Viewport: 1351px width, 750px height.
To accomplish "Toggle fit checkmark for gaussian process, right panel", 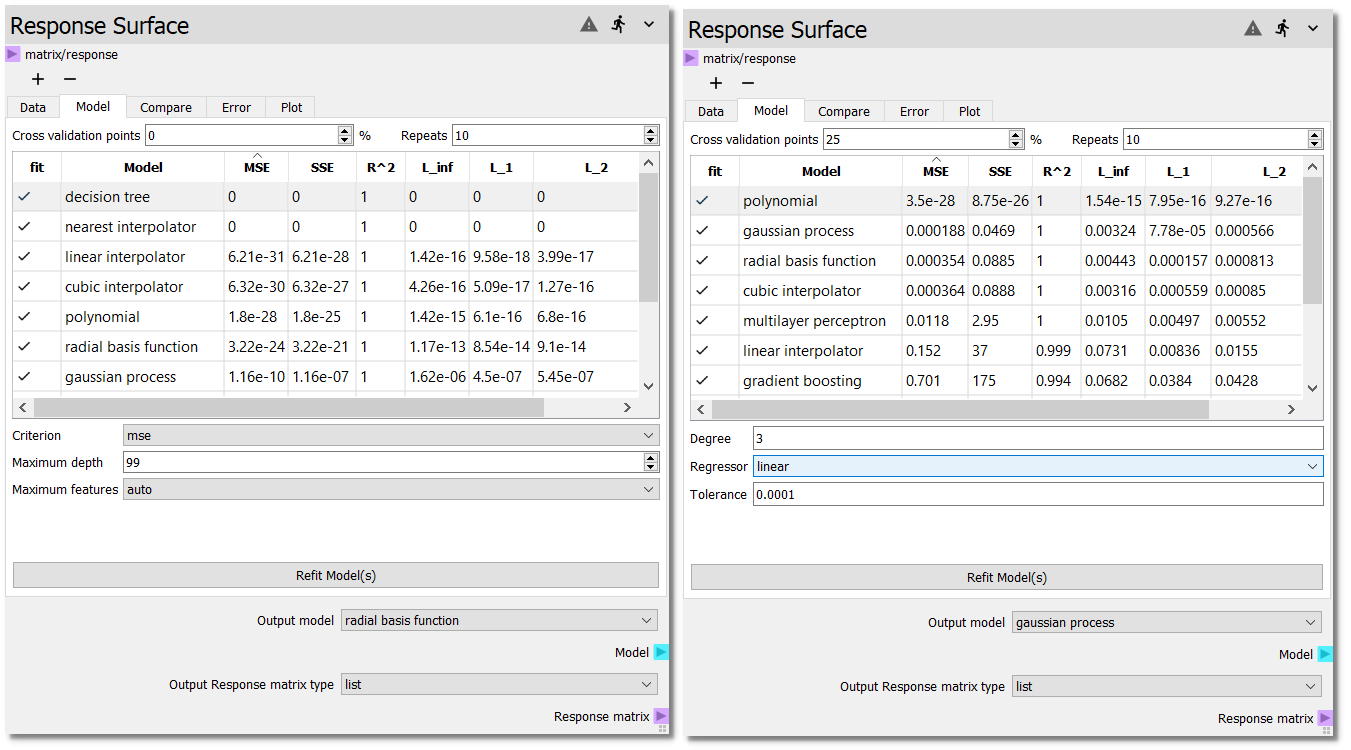I will (x=702, y=231).
